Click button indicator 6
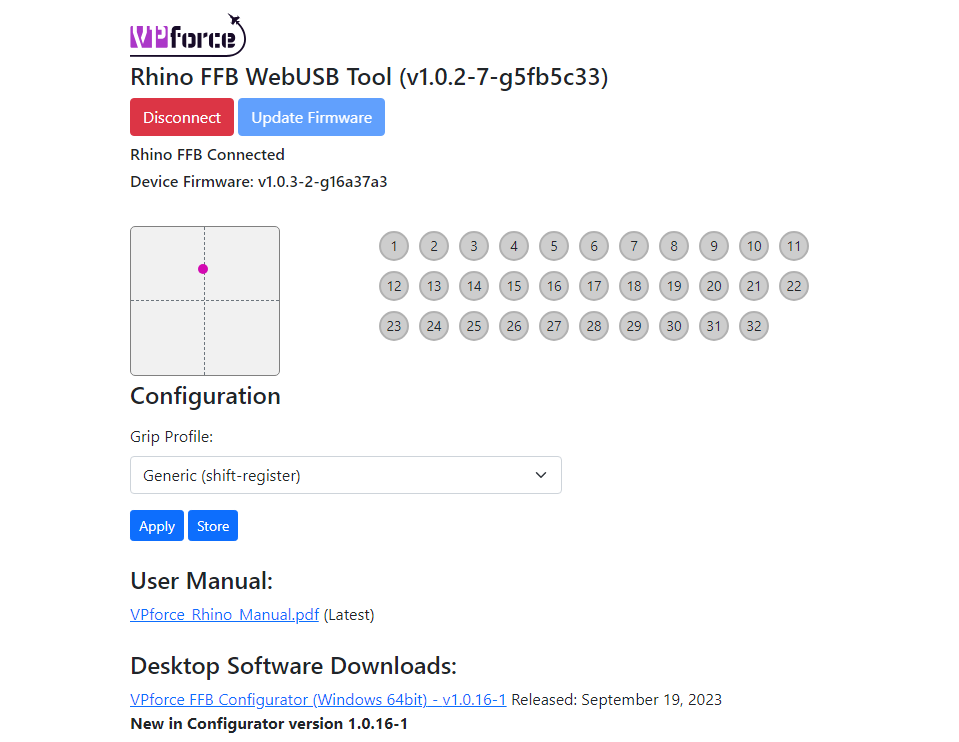 594,246
